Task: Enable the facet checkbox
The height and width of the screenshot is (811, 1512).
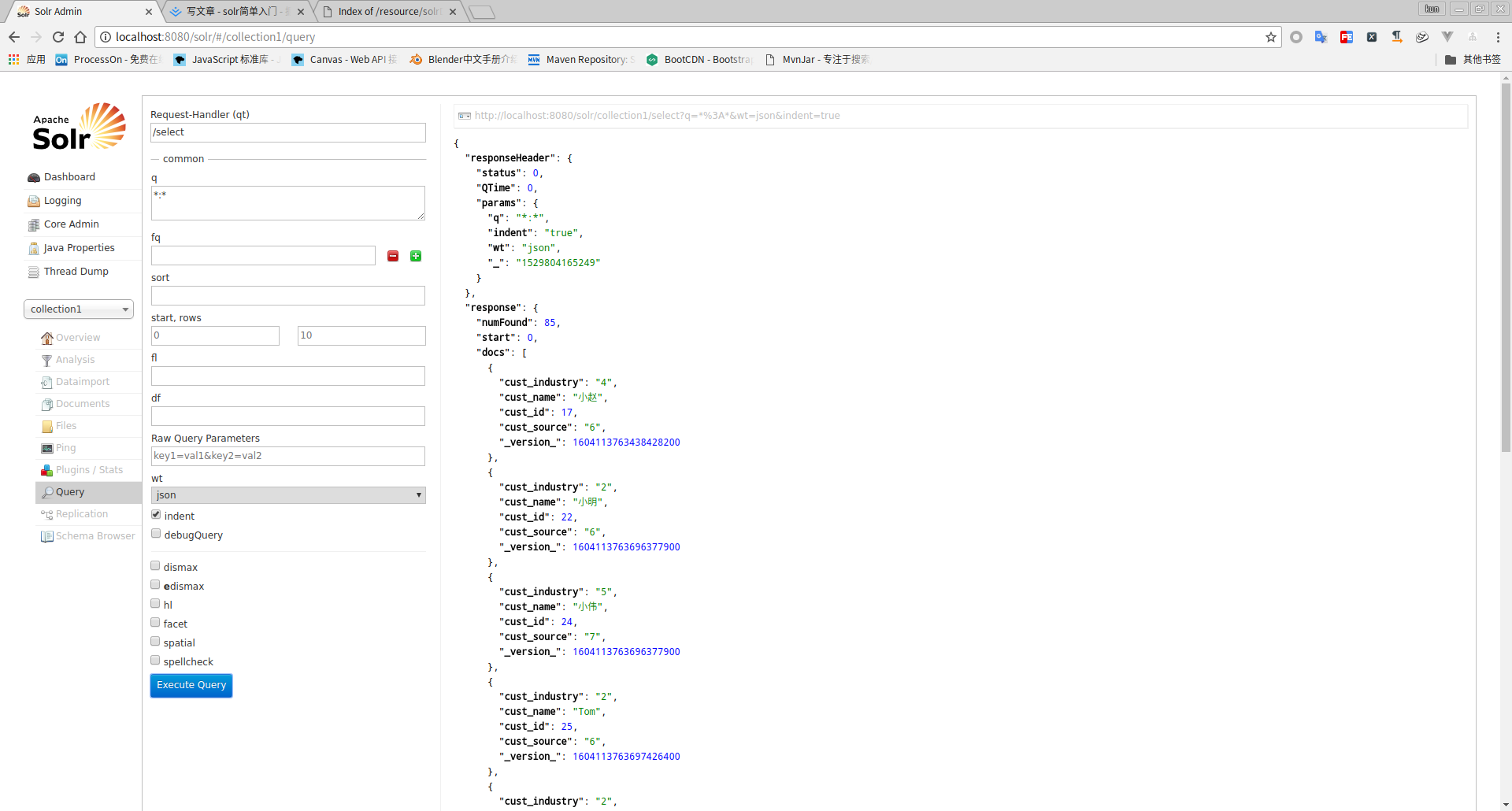Action: coord(155,623)
